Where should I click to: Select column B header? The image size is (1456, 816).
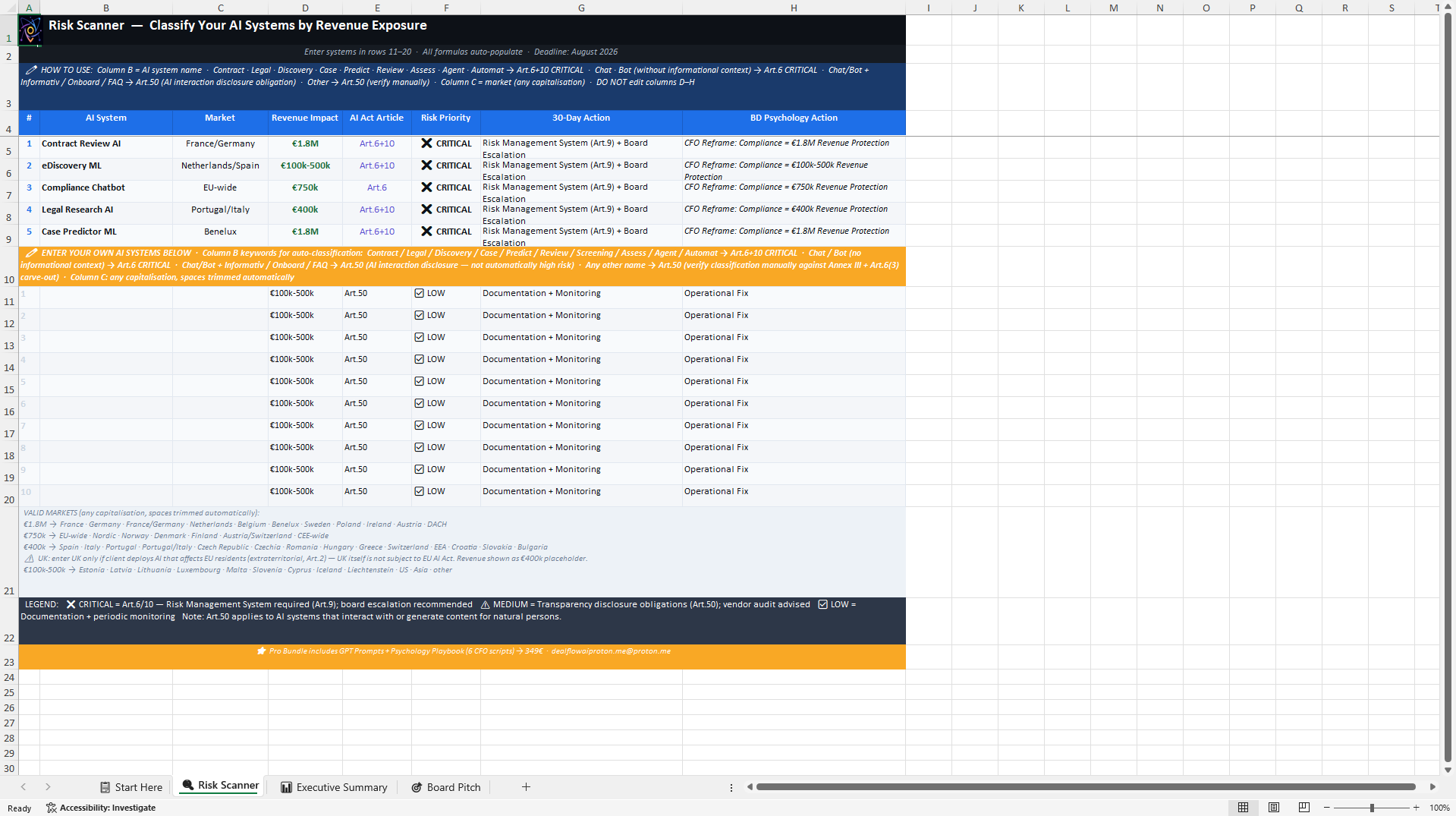coord(106,8)
